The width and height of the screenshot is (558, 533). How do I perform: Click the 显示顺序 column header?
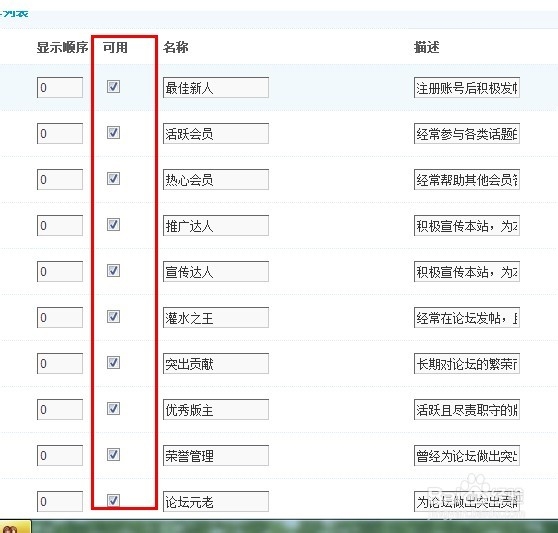click(x=62, y=47)
